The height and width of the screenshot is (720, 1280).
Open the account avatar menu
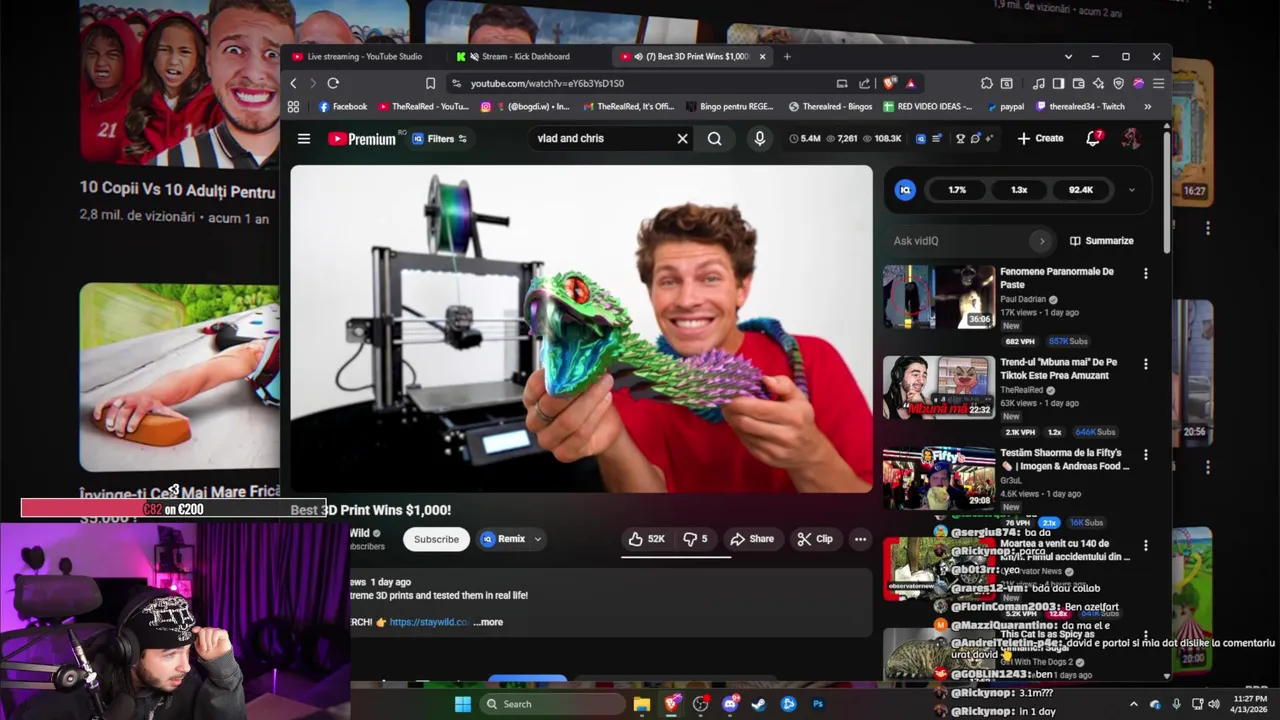[x=1131, y=139]
